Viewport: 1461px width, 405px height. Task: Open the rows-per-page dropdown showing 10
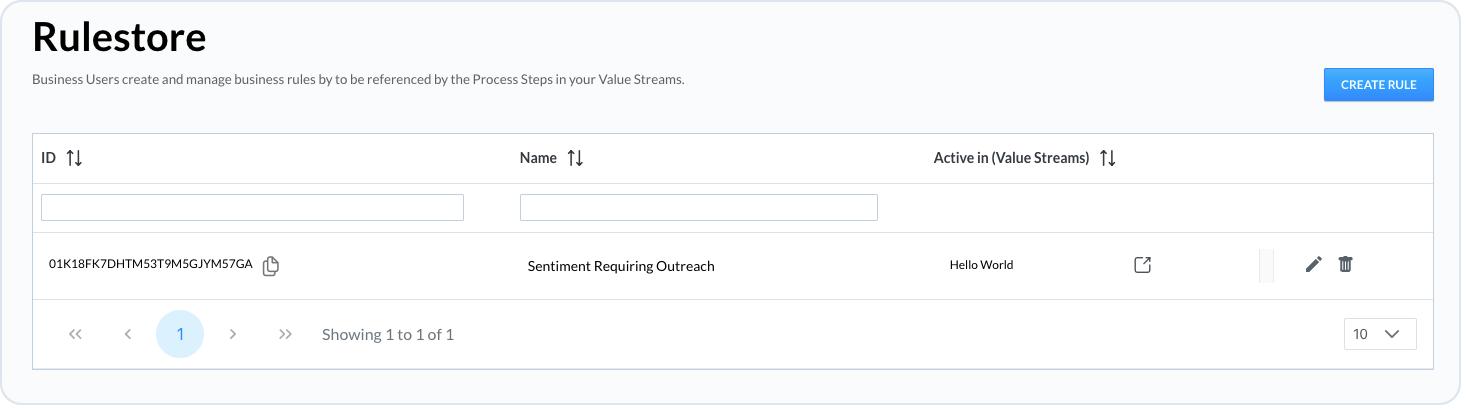tap(1380, 334)
